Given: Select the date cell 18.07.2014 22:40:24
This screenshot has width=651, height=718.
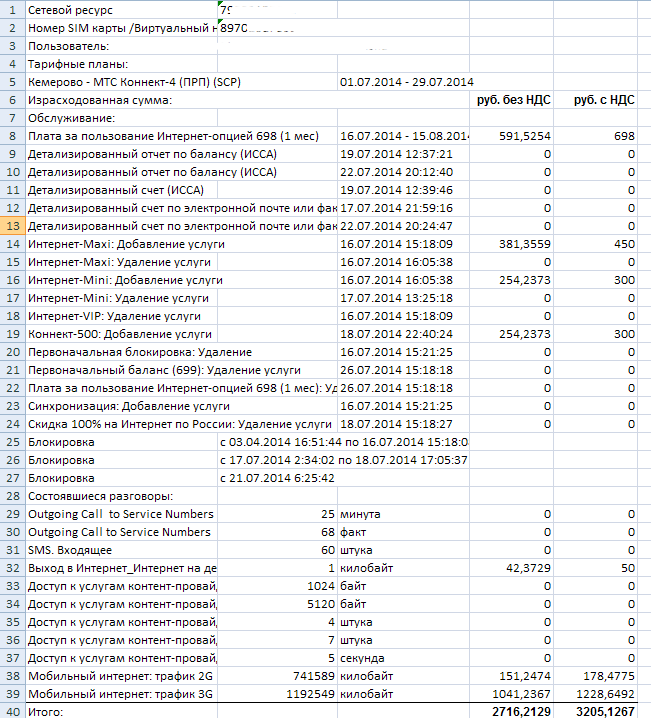Looking at the screenshot, I should pyautogui.click(x=397, y=333).
